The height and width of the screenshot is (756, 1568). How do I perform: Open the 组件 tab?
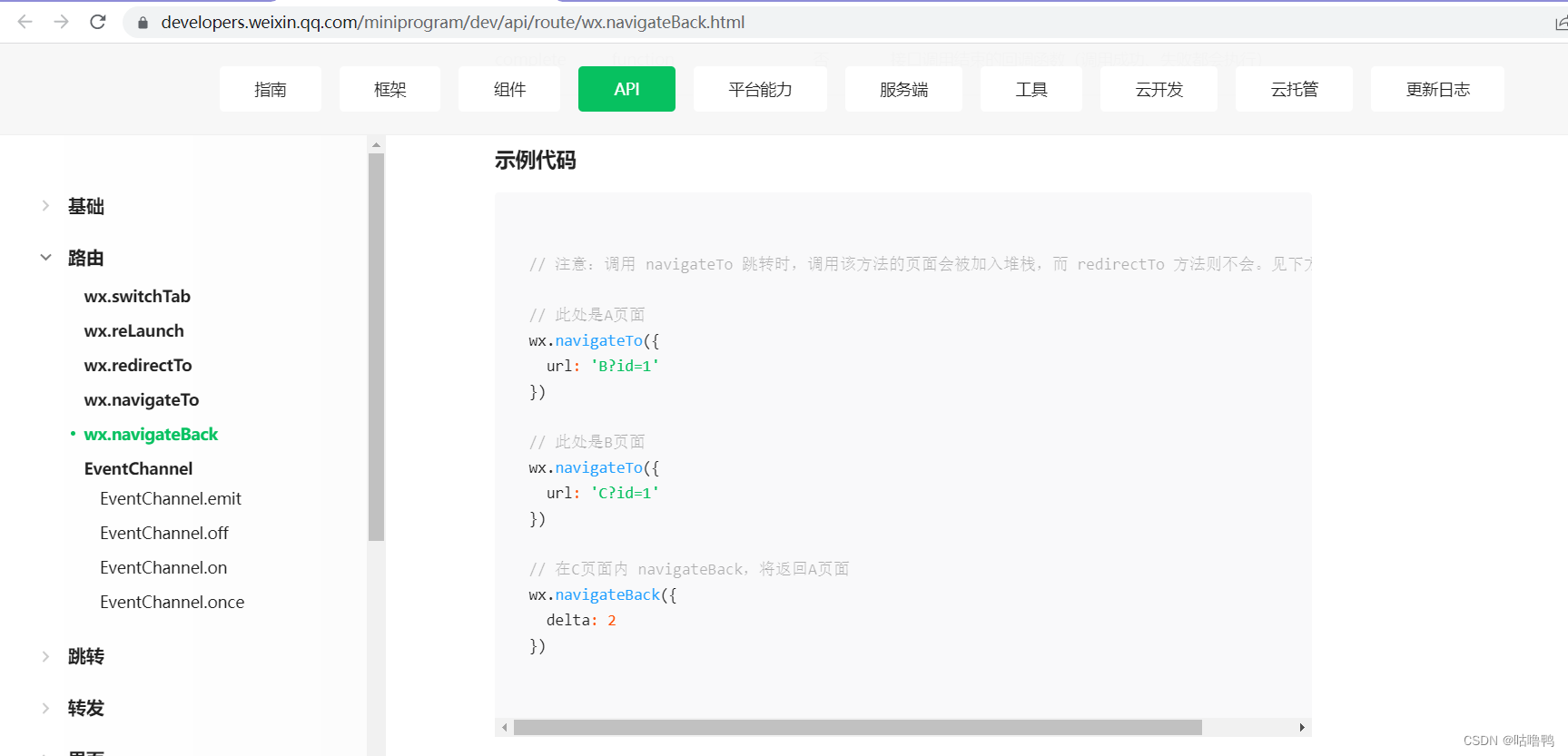click(x=509, y=89)
